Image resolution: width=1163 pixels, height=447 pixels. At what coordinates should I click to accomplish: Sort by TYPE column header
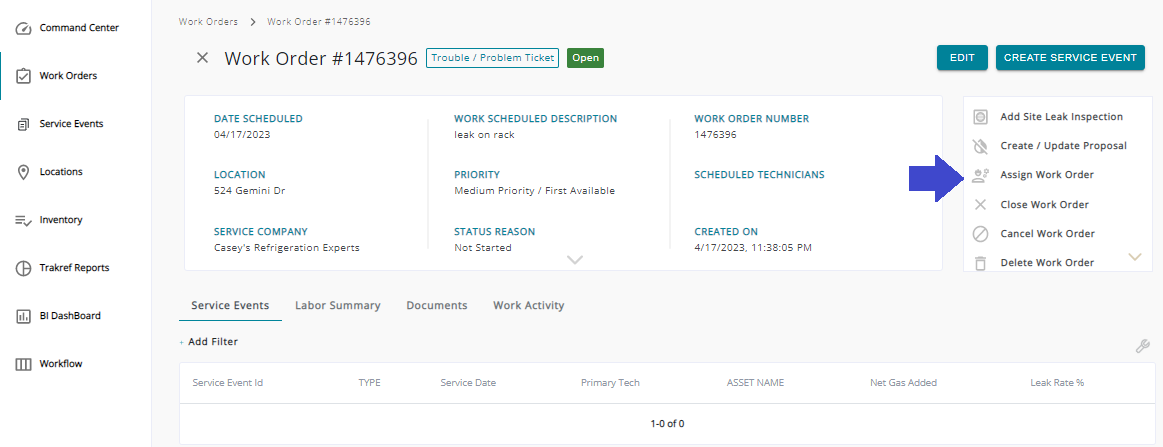click(369, 383)
